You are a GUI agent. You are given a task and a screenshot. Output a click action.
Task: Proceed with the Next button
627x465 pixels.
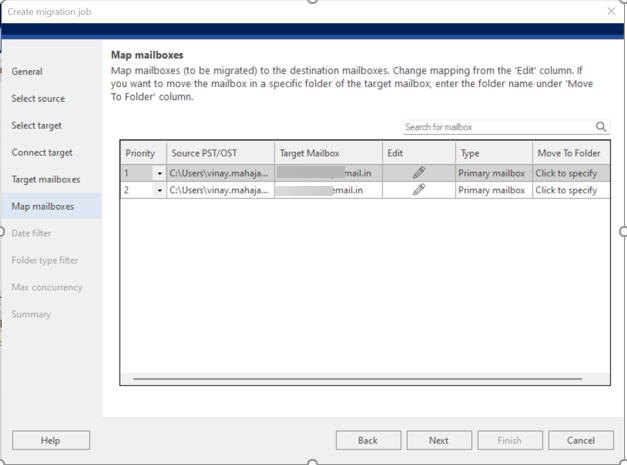click(439, 440)
